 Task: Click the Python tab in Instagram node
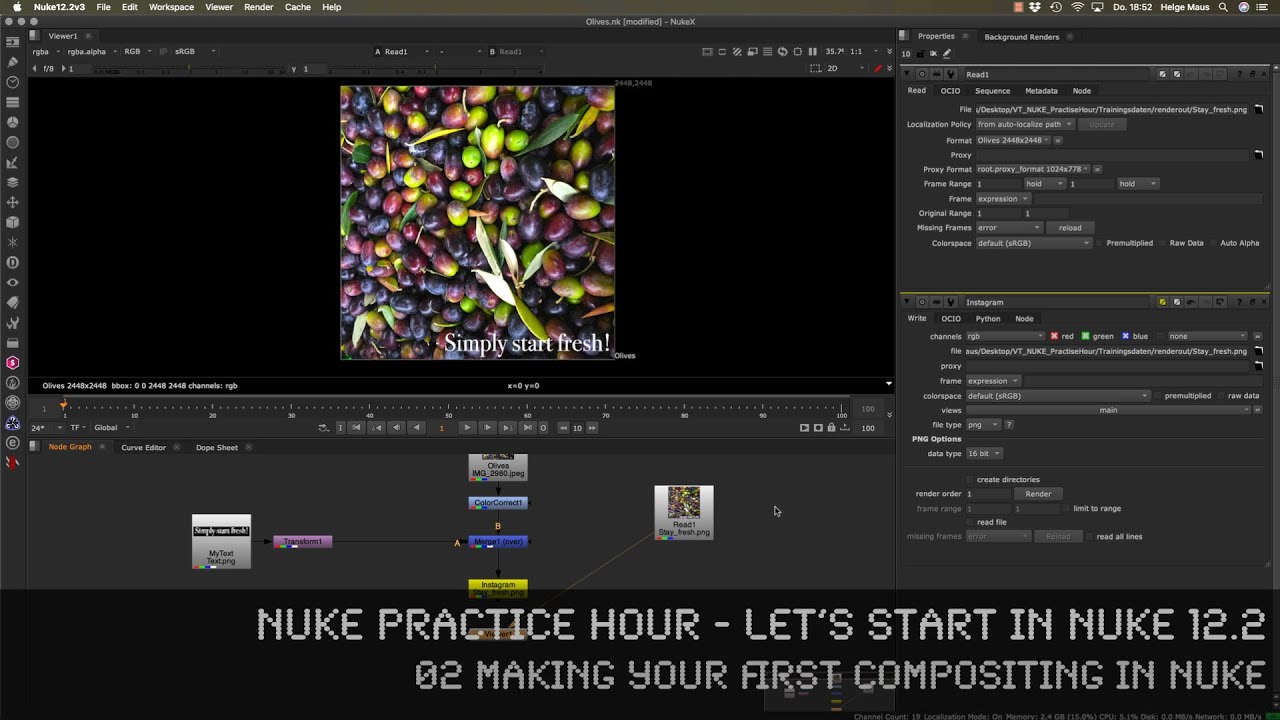tap(988, 319)
